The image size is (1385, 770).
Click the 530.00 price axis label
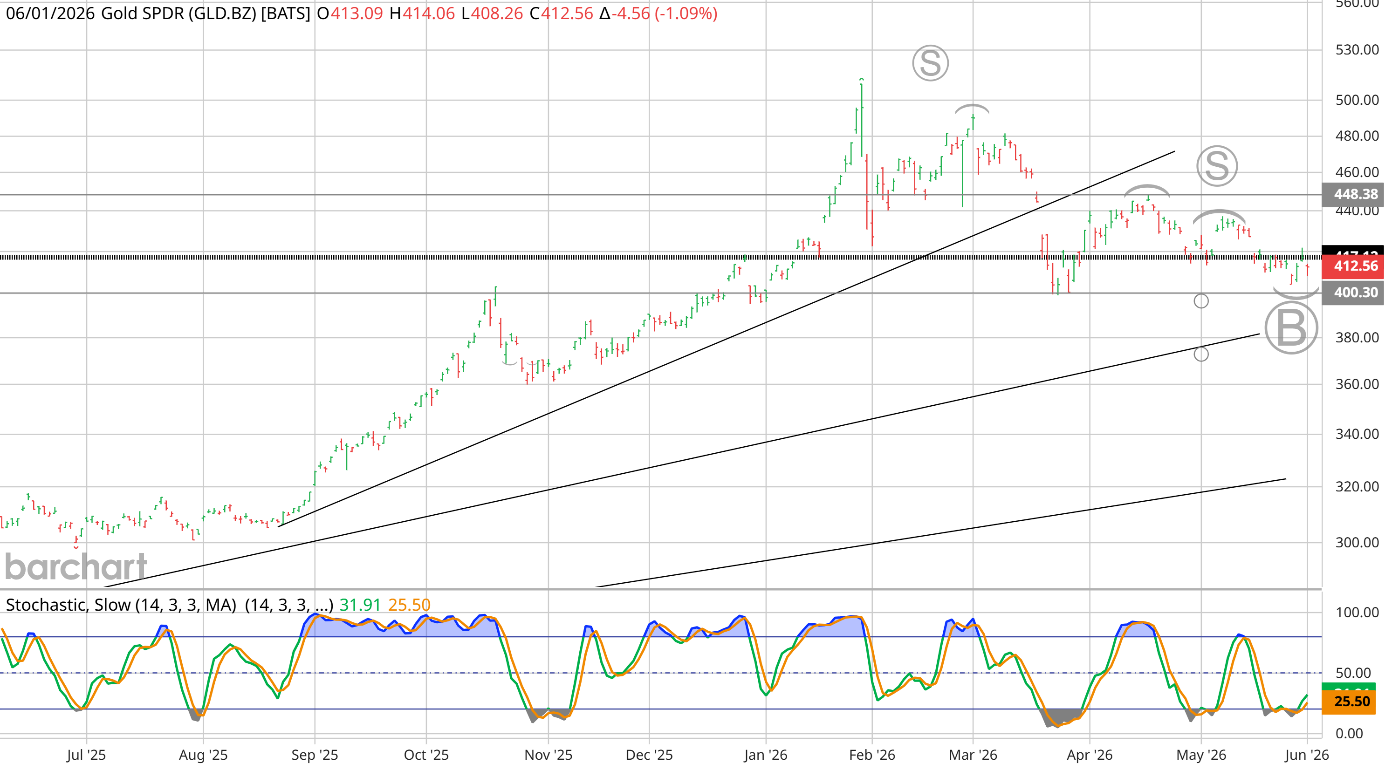click(x=1357, y=50)
